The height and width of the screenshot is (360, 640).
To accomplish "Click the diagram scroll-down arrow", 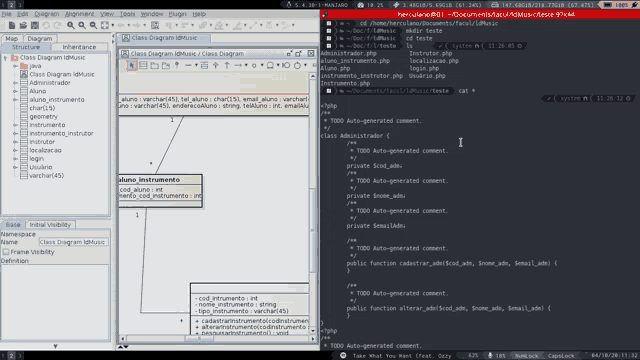I will point(313,331).
